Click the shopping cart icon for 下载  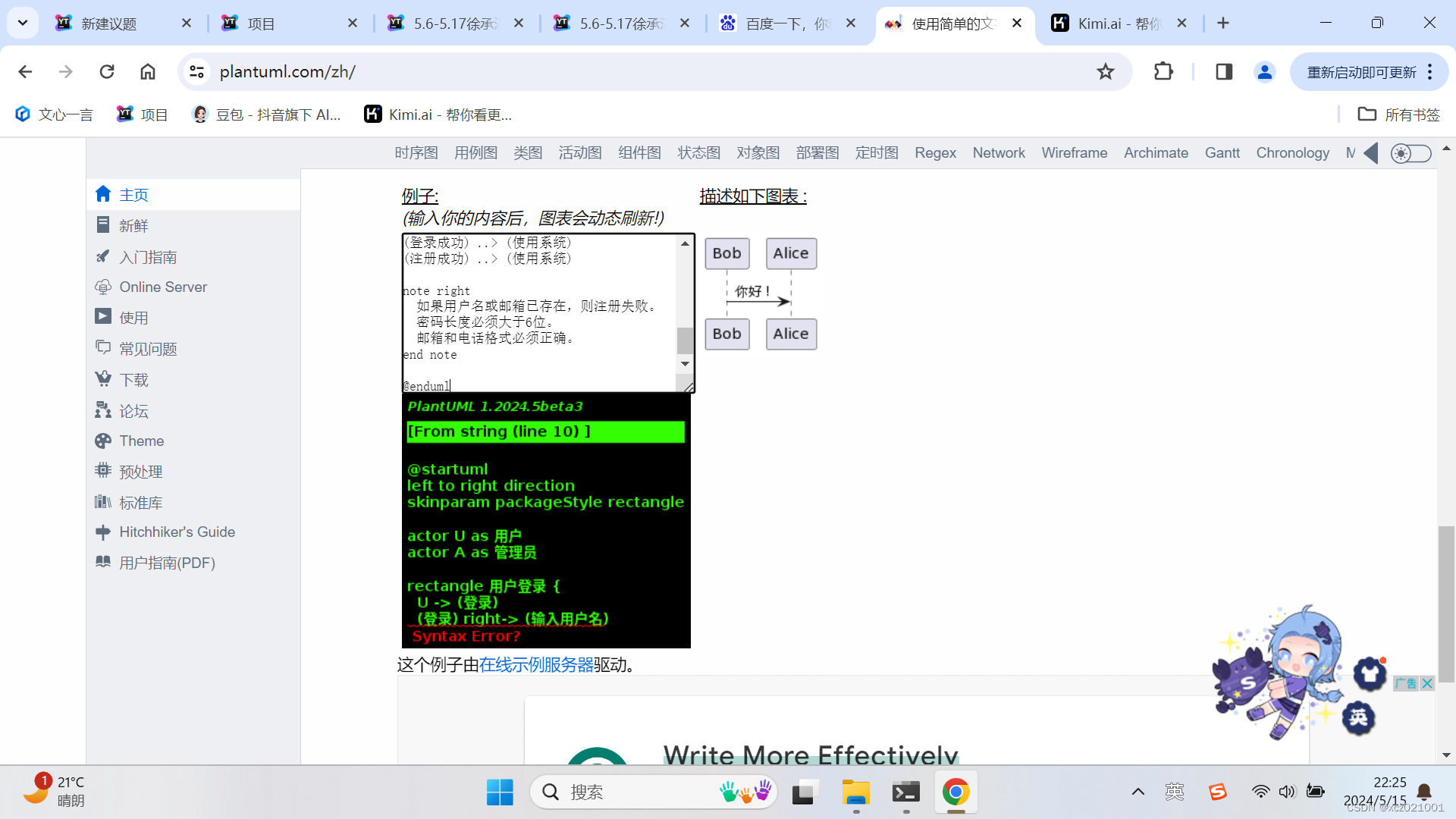103,378
